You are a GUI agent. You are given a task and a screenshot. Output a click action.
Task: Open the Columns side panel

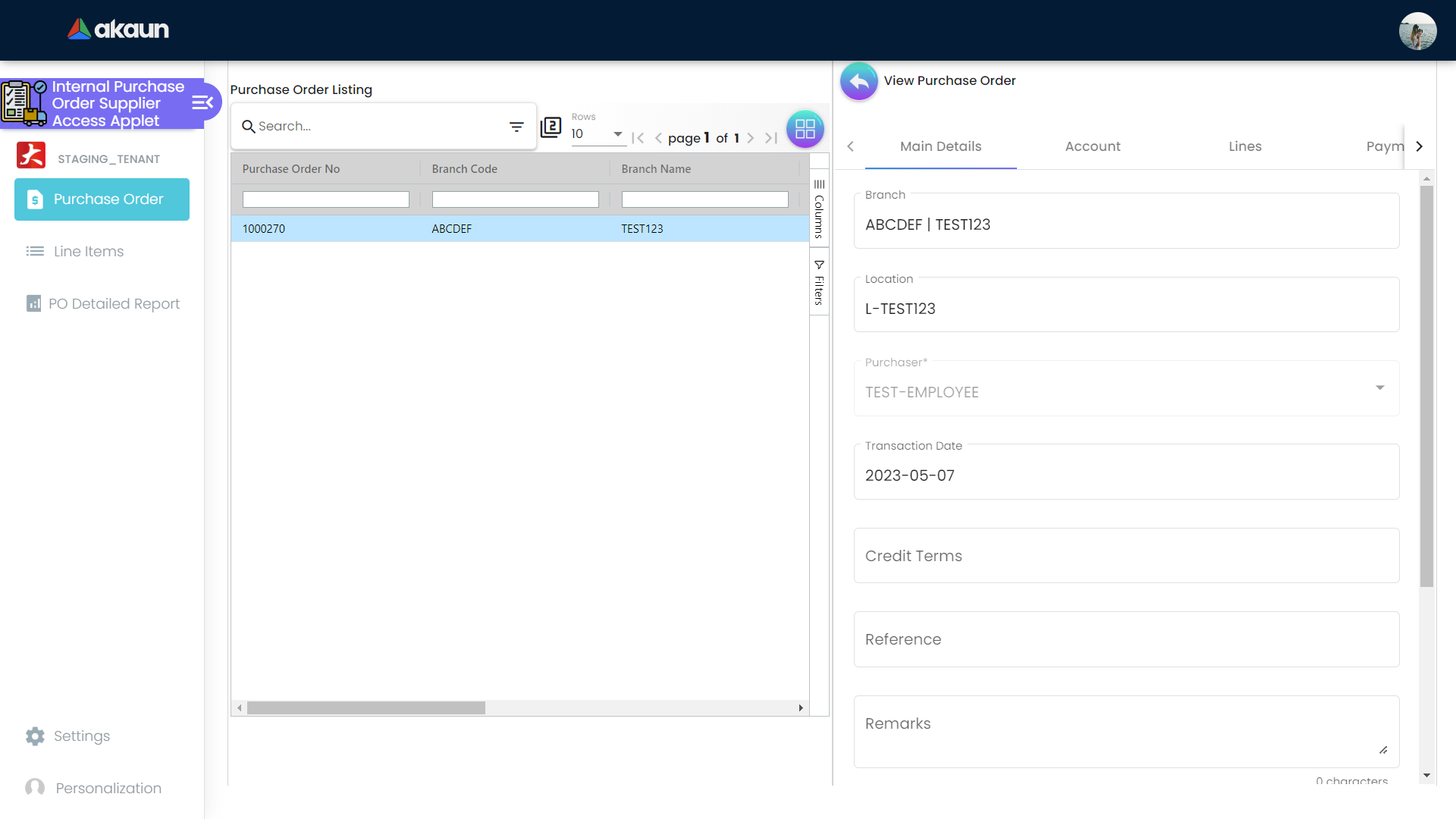[819, 209]
